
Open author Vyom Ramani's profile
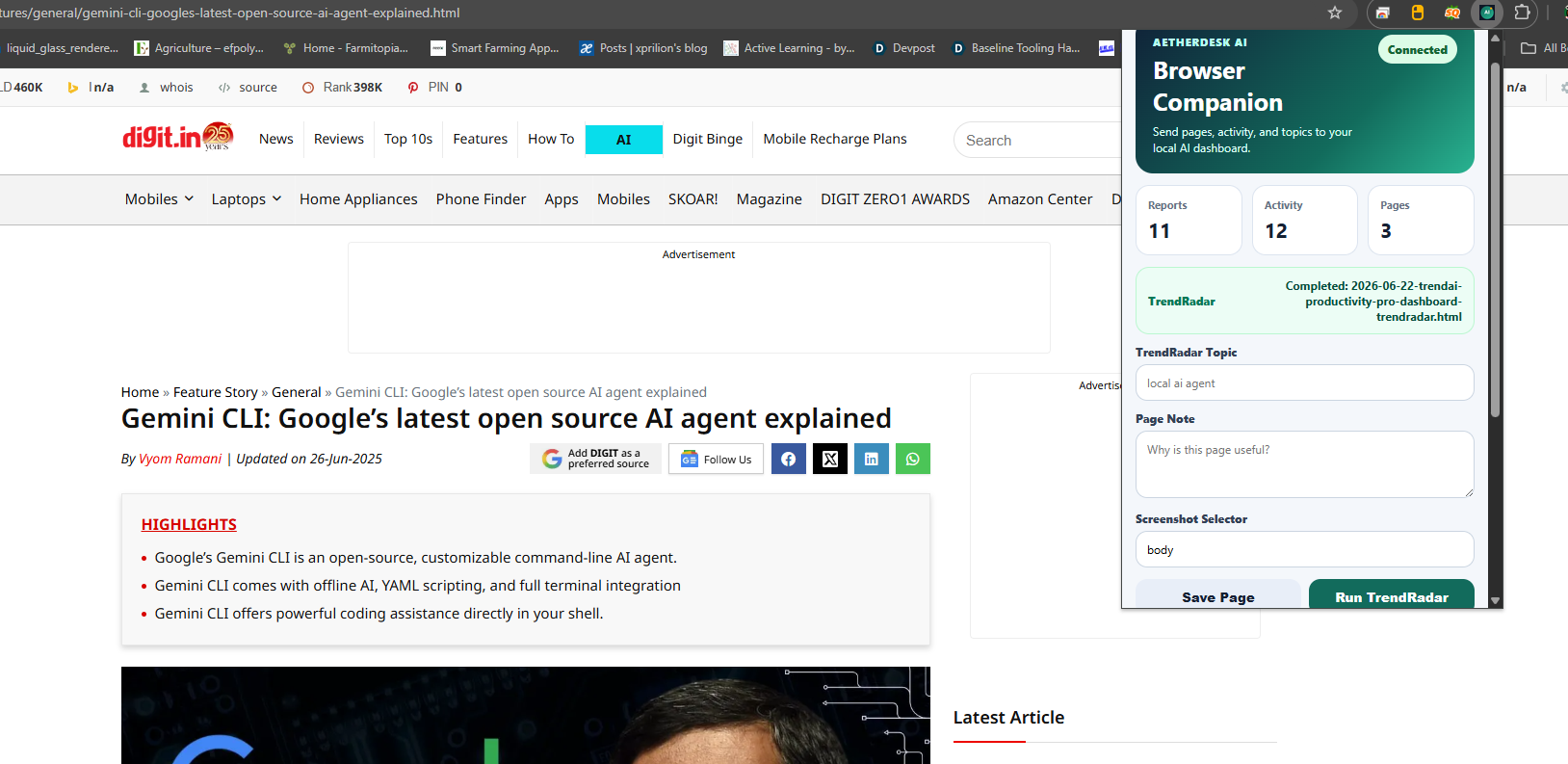click(180, 459)
